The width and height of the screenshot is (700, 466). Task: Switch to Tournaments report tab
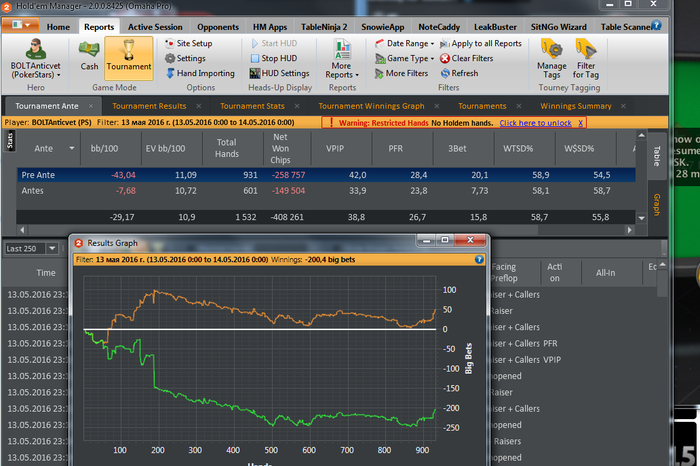point(482,106)
